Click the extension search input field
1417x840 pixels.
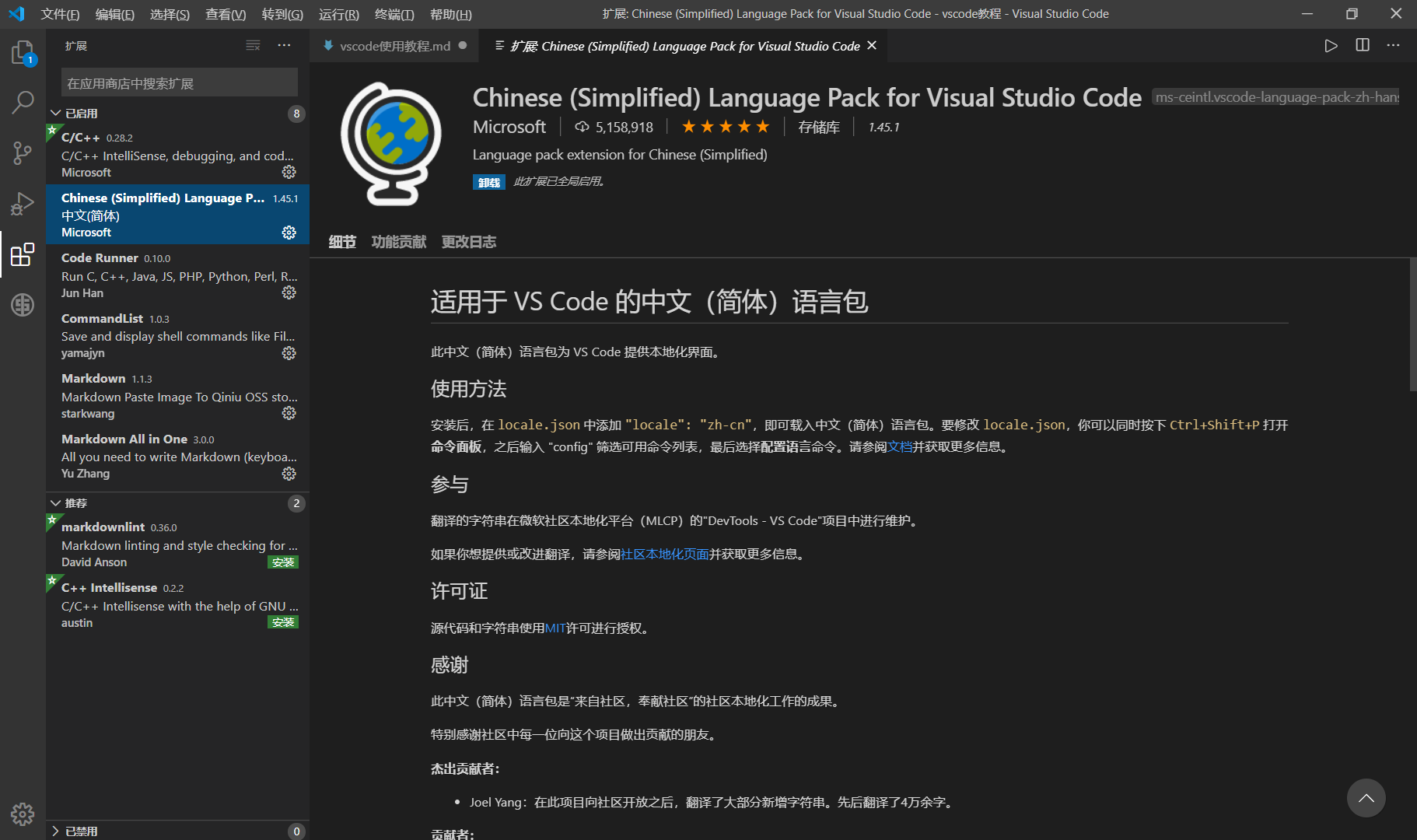click(x=180, y=82)
